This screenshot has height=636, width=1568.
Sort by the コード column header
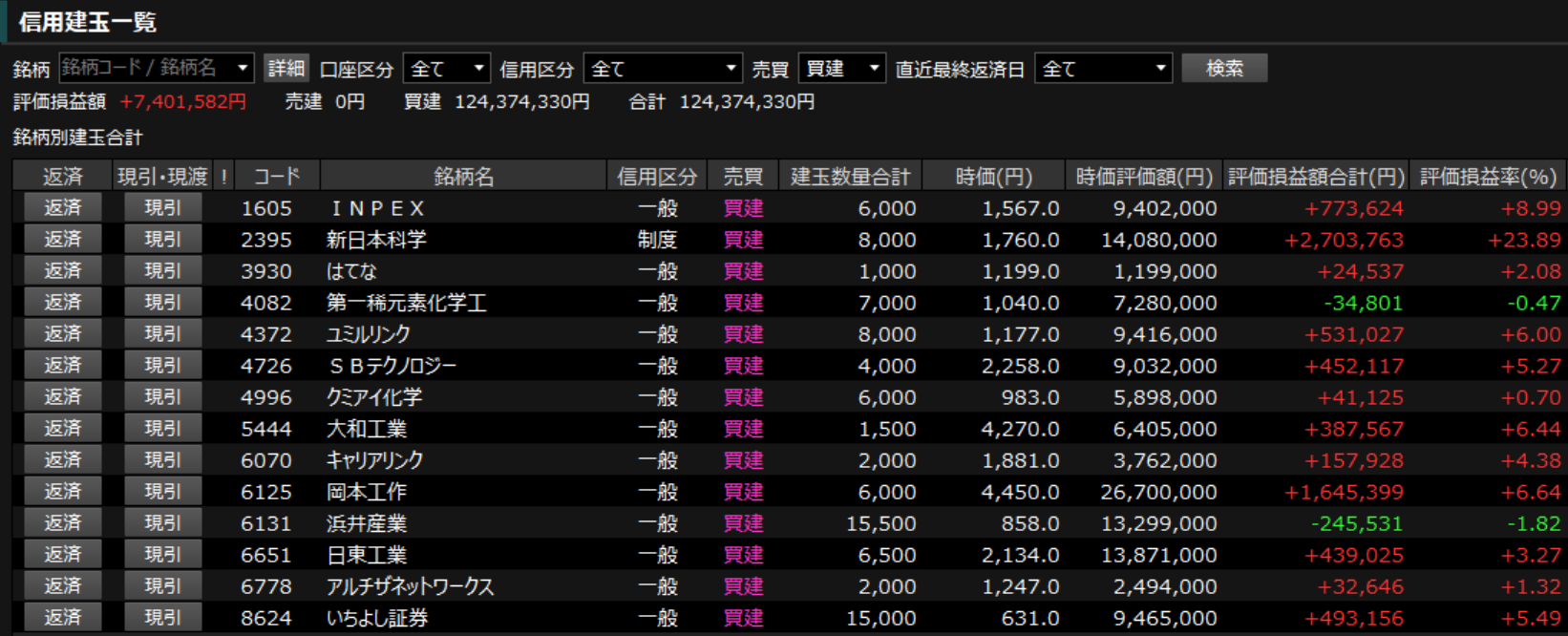coord(277,177)
